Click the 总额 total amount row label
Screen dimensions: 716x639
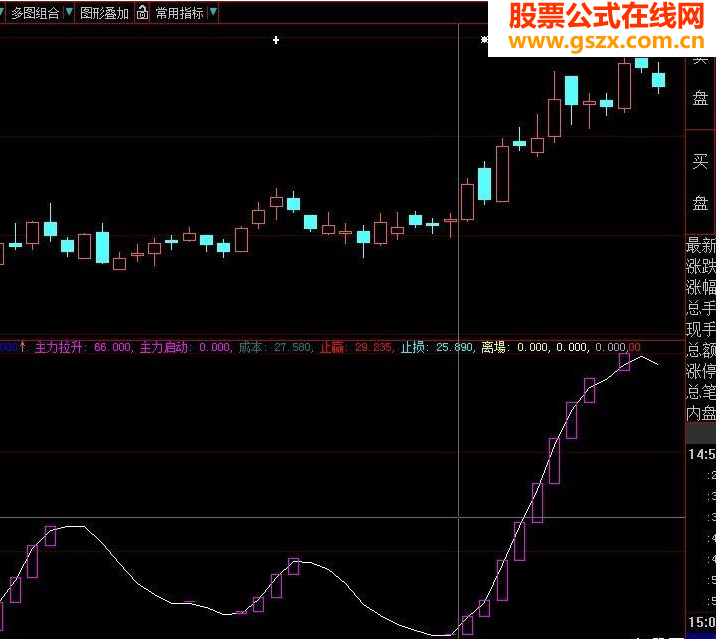(701, 350)
